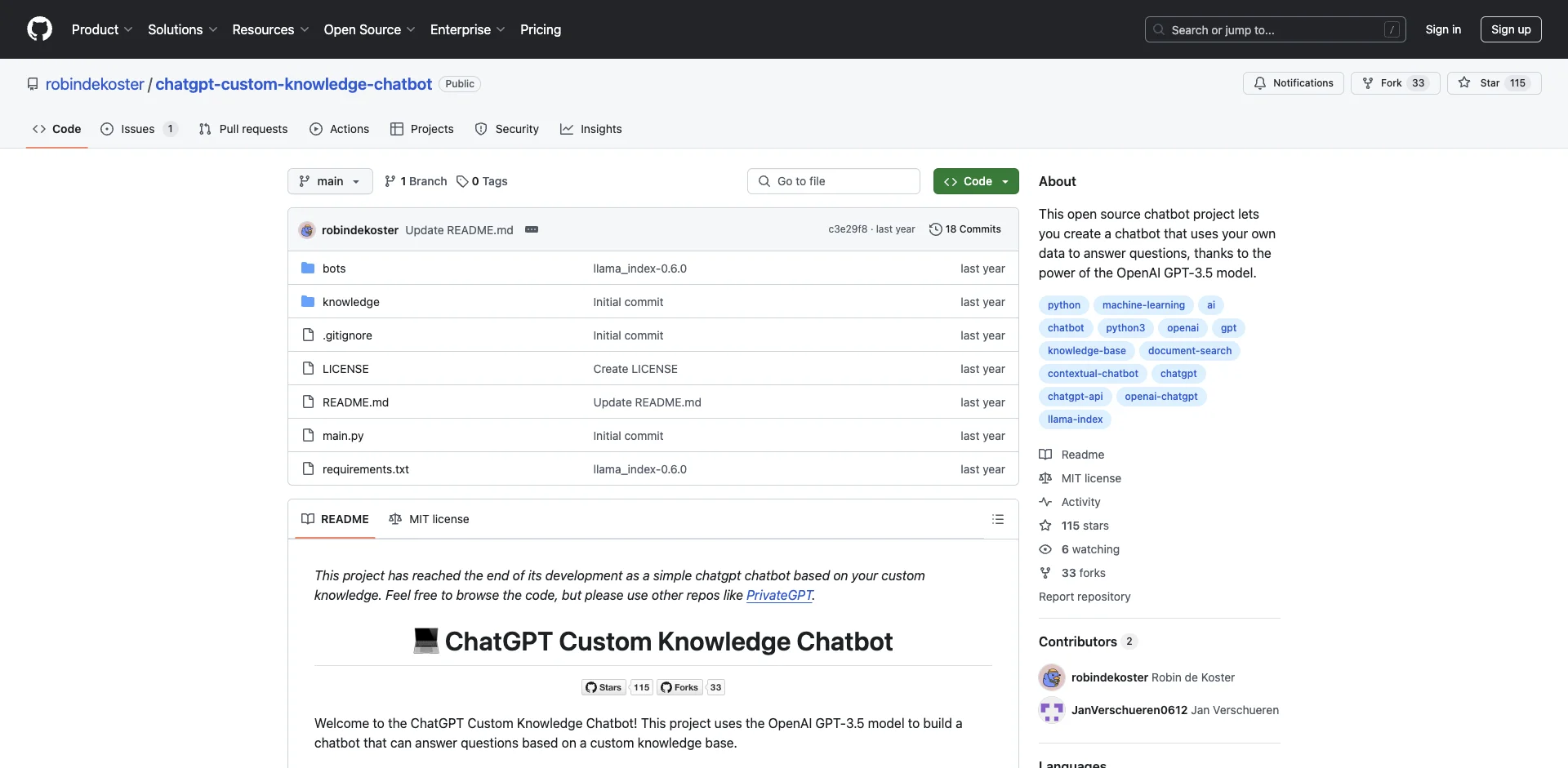Select the MIT license tab in file viewer
Image resolution: width=1568 pixels, height=768 pixels.
coord(430,519)
